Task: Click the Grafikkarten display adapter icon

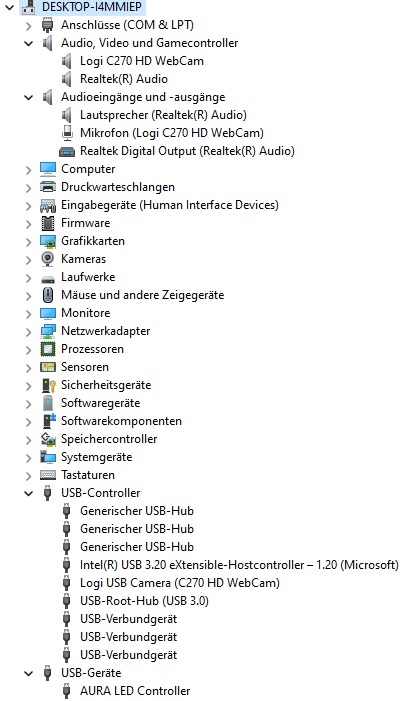Action: click(47, 241)
